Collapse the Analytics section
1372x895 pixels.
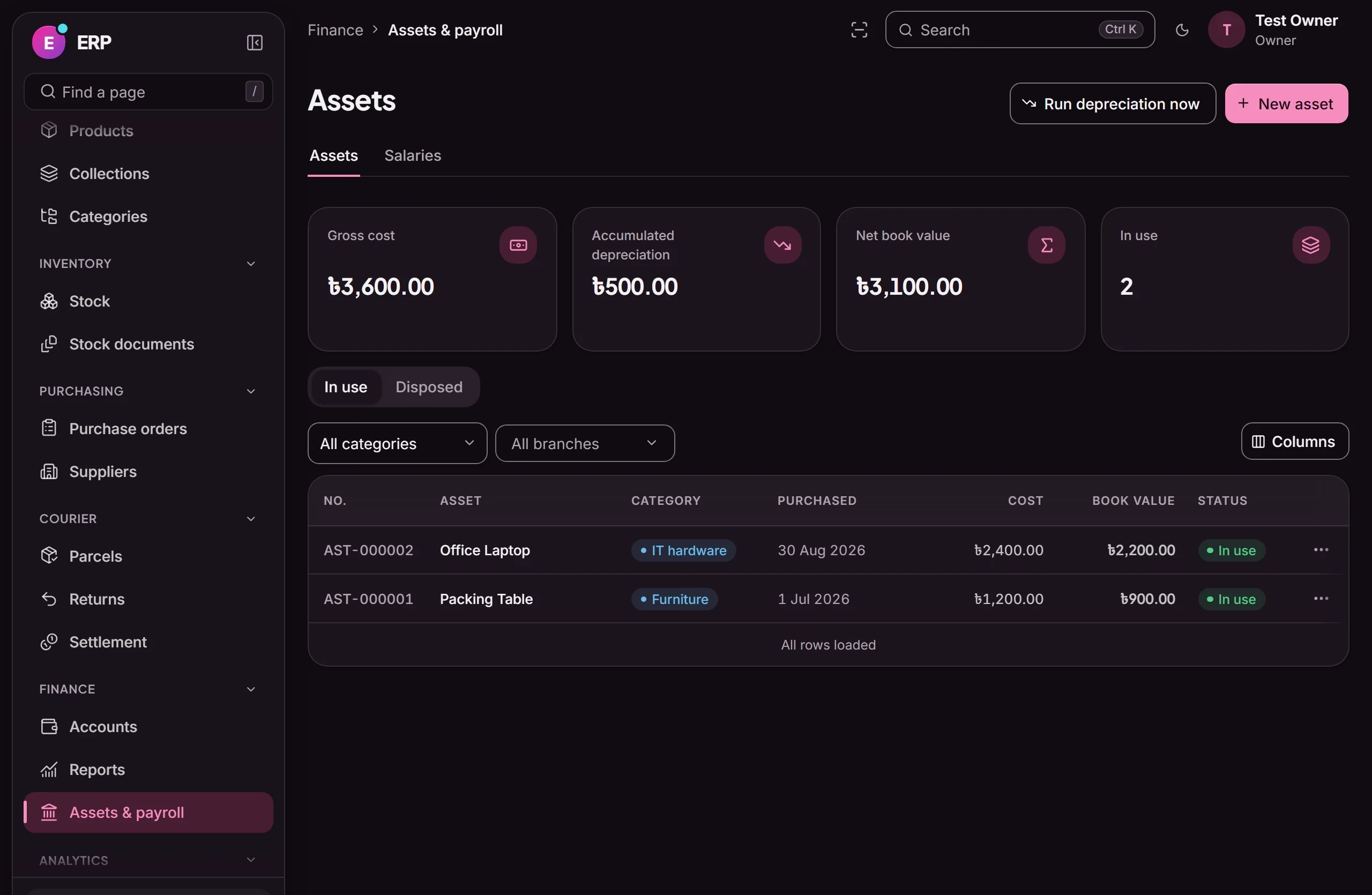[x=251, y=860]
